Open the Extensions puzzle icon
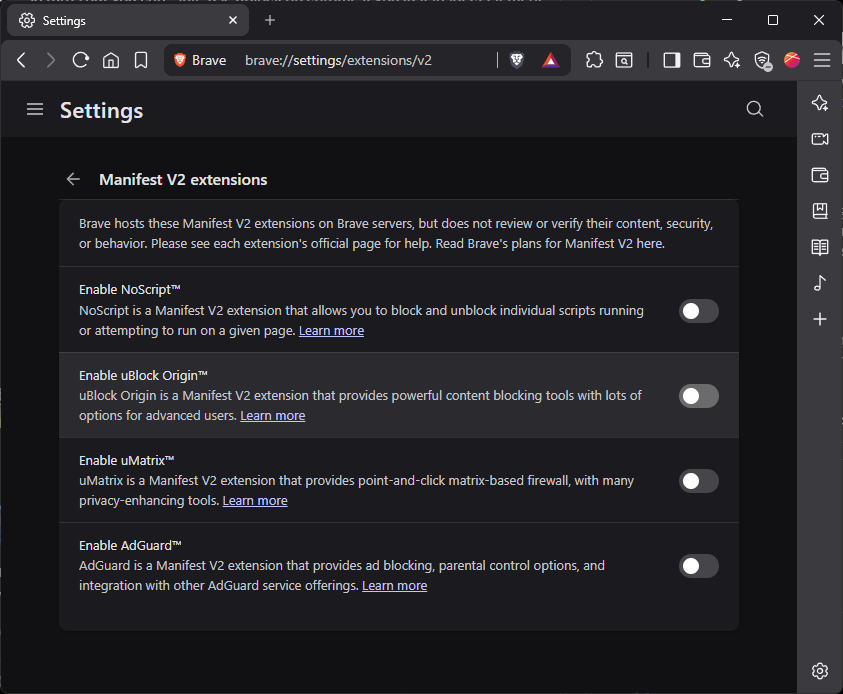Image resolution: width=843 pixels, height=694 pixels. [x=594, y=60]
